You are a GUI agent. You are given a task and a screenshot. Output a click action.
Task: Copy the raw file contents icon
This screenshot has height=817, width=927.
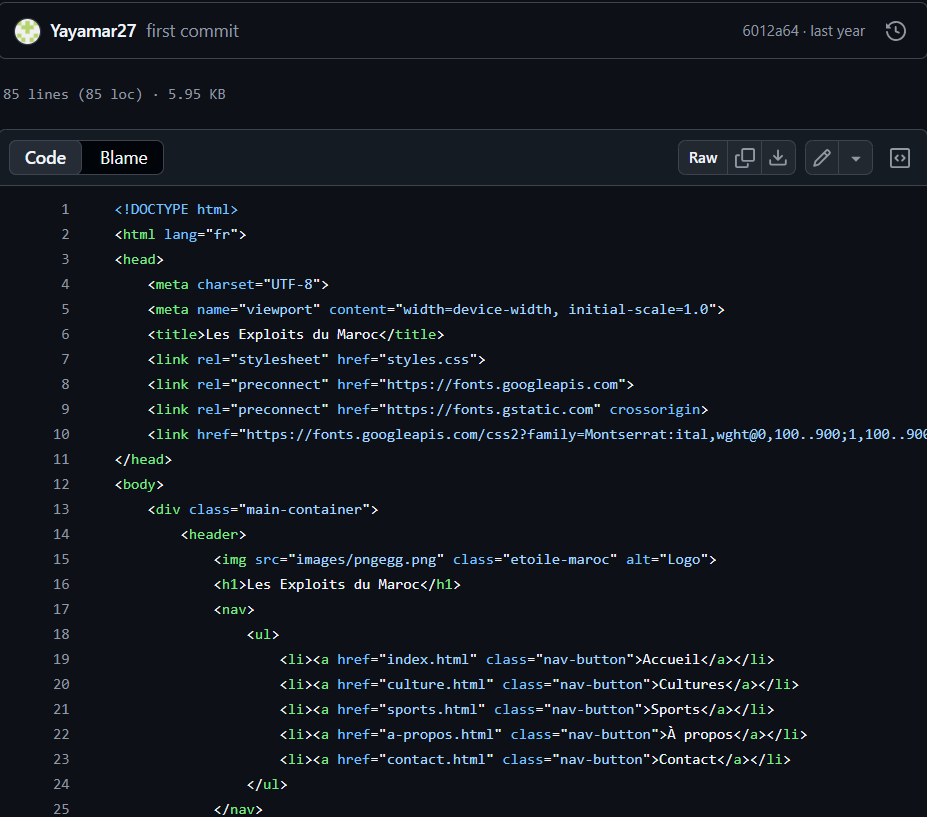[744, 157]
